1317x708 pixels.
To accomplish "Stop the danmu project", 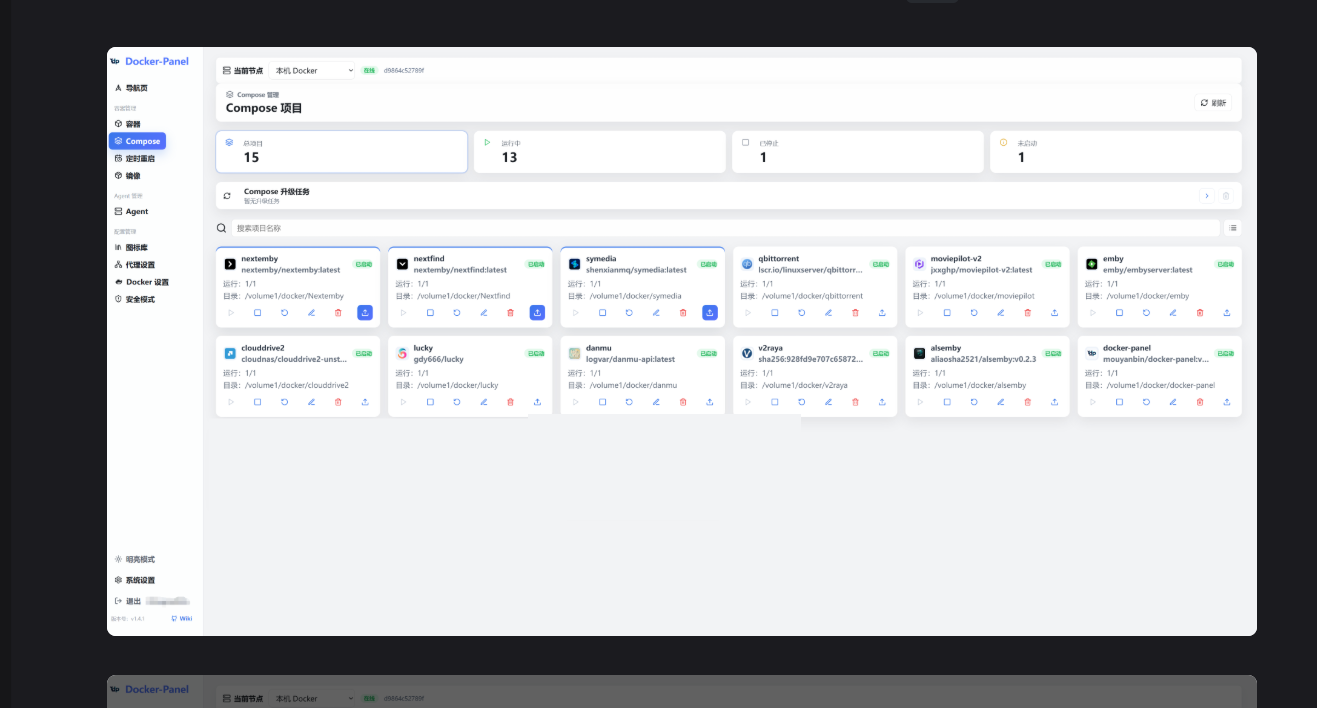I will [x=602, y=402].
